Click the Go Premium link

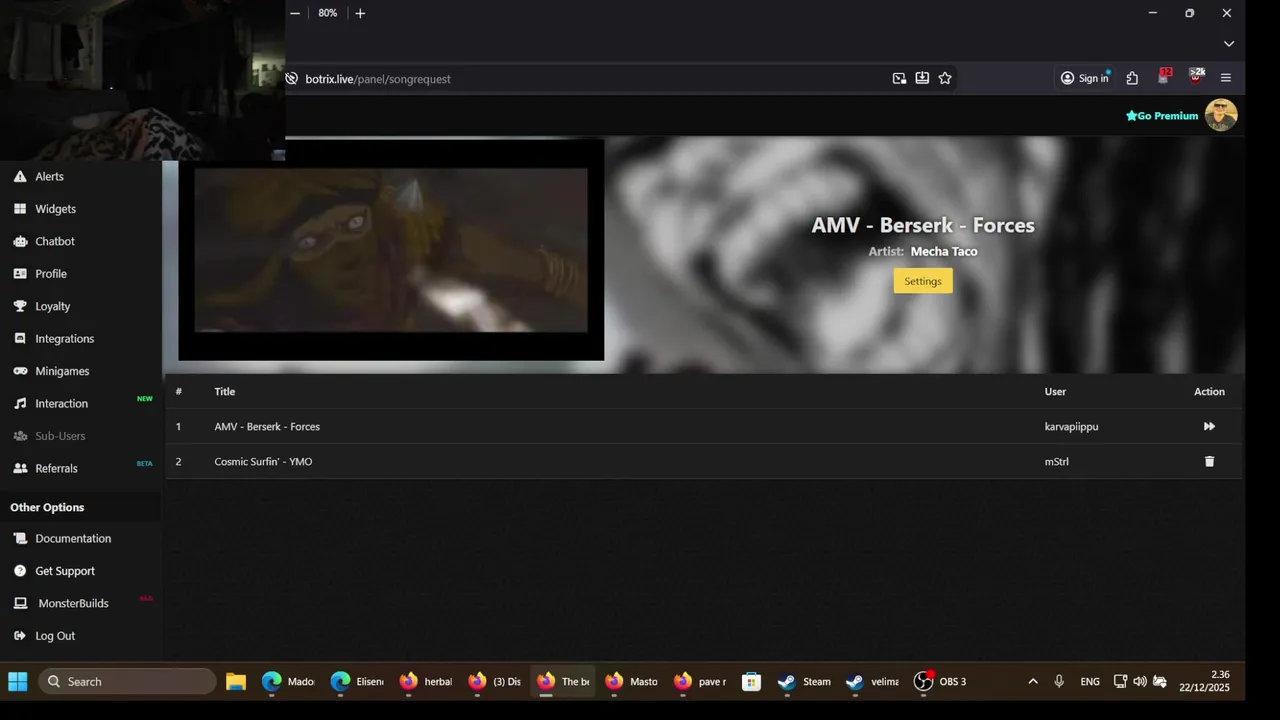(x=1162, y=116)
